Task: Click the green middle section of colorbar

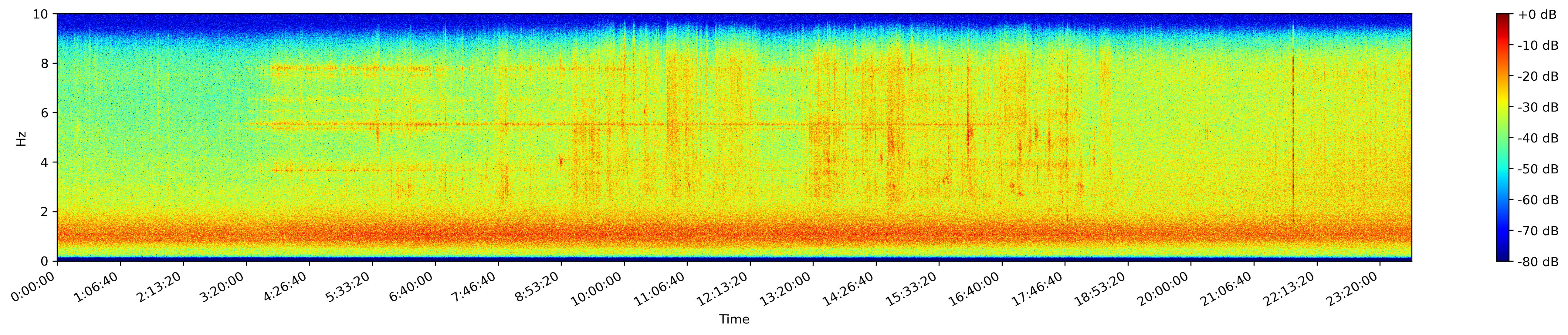Action: pyautogui.click(x=1503, y=138)
